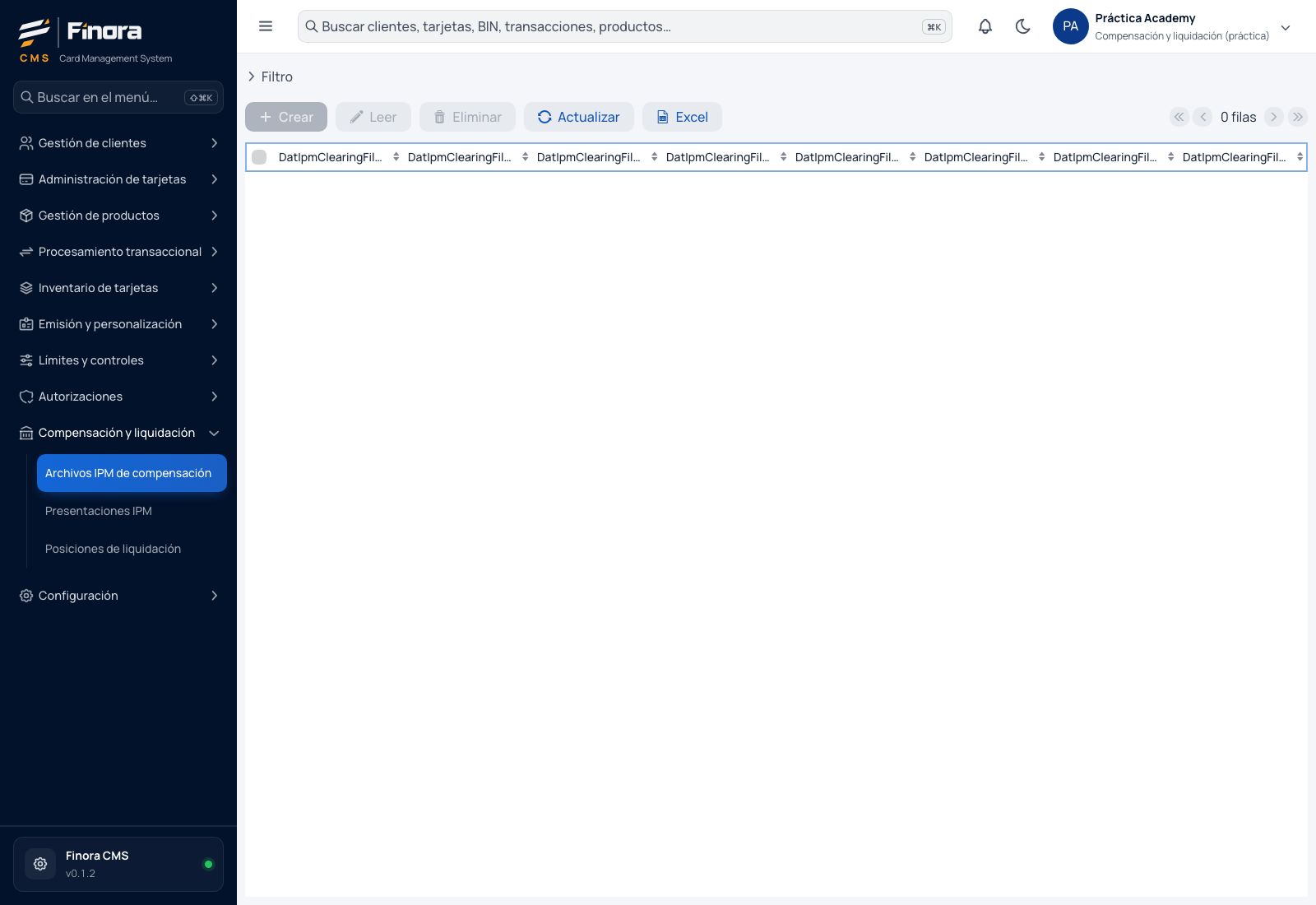Expand Procesamiento transaccional menu
Viewport: 1316px width, 905px height.
118,252
